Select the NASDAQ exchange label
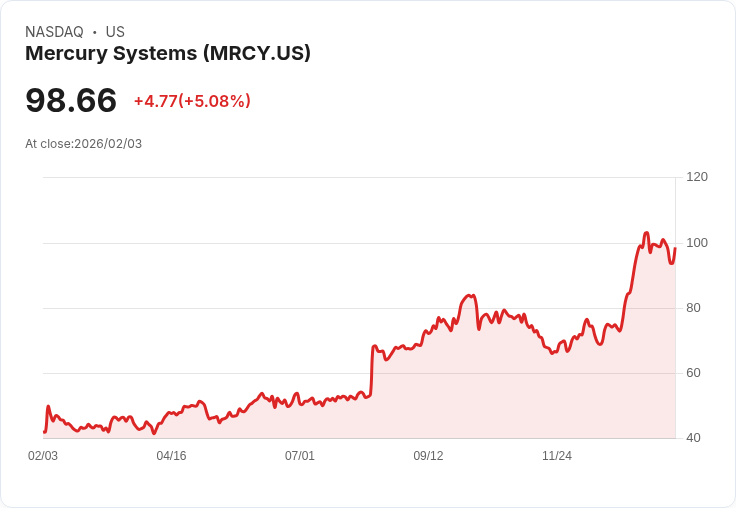Screen dimensions: 736x508 pyautogui.click(x=54, y=32)
